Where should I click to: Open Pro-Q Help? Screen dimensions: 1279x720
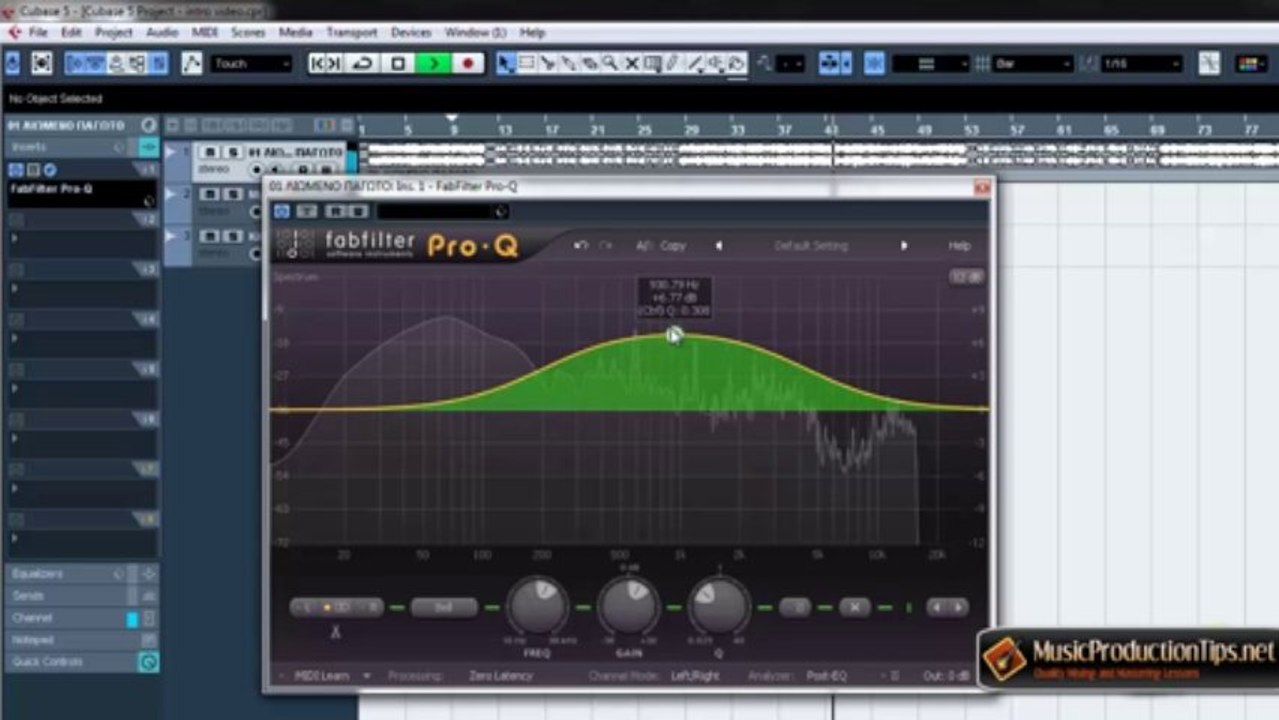(x=959, y=246)
